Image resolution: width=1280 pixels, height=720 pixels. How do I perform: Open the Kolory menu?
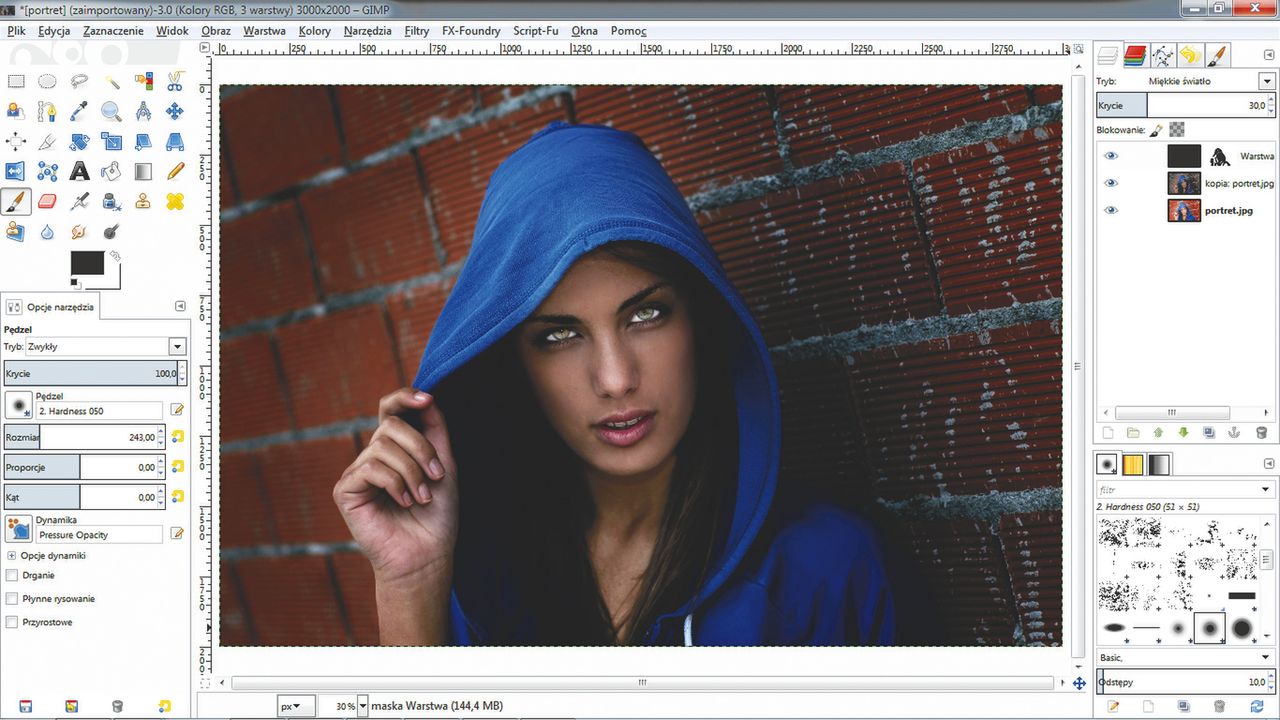click(315, 31)
